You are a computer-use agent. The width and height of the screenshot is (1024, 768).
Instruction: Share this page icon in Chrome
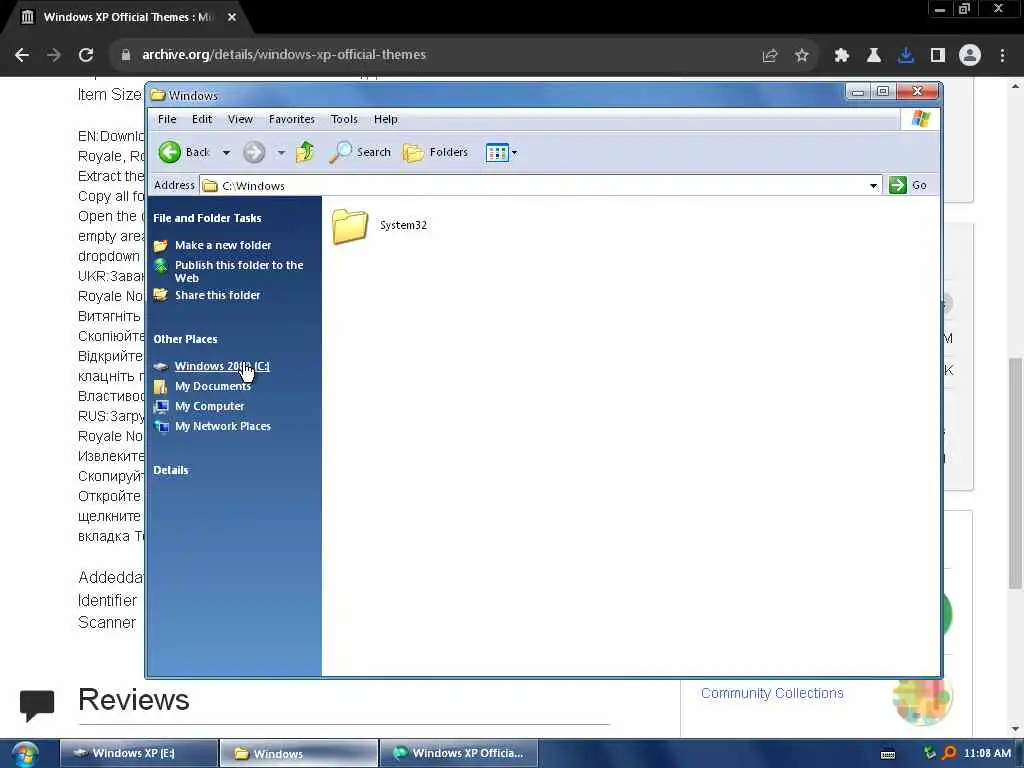(770, 56)
